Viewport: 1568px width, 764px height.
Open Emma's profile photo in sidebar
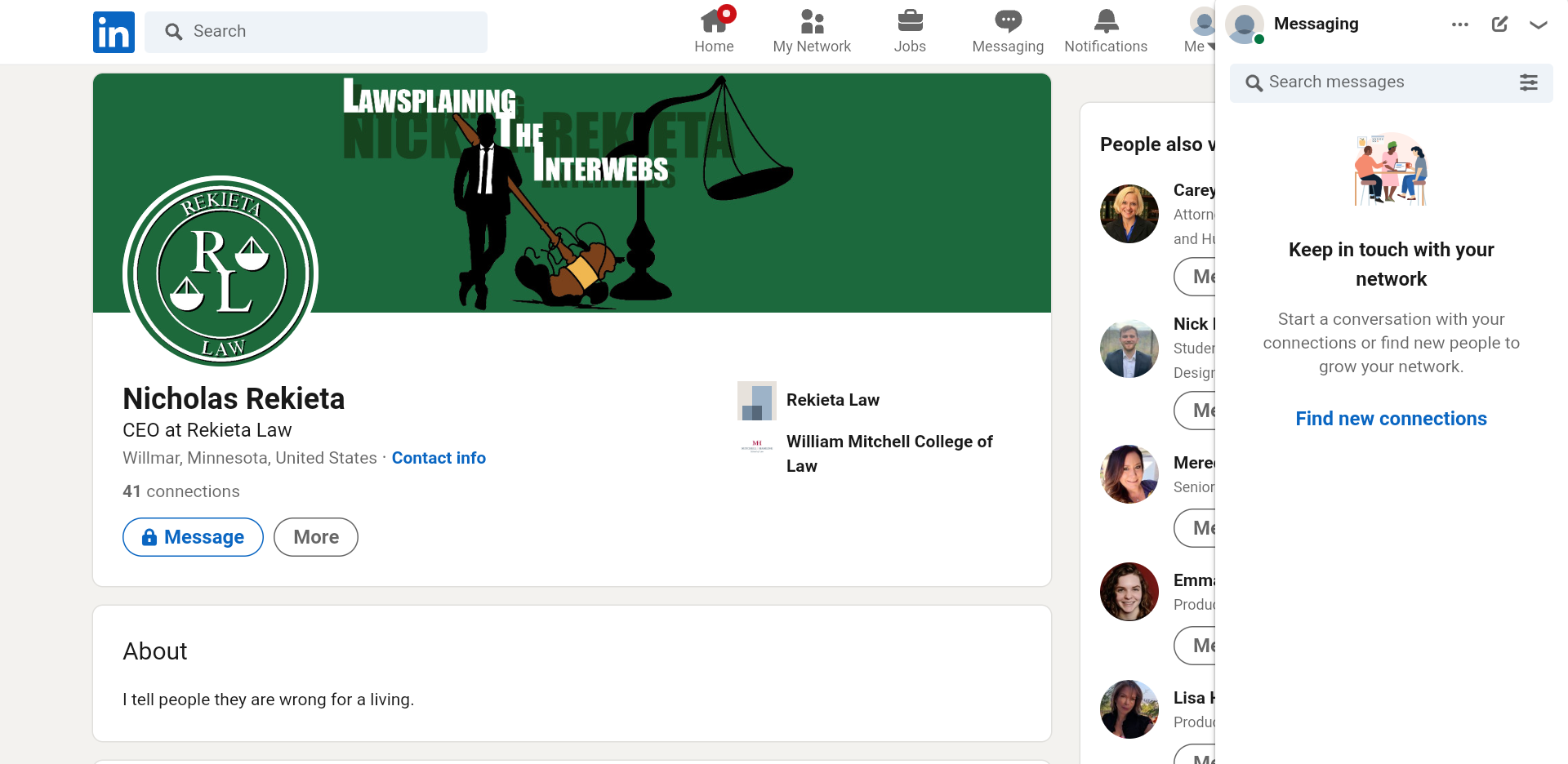point(1129,592)
